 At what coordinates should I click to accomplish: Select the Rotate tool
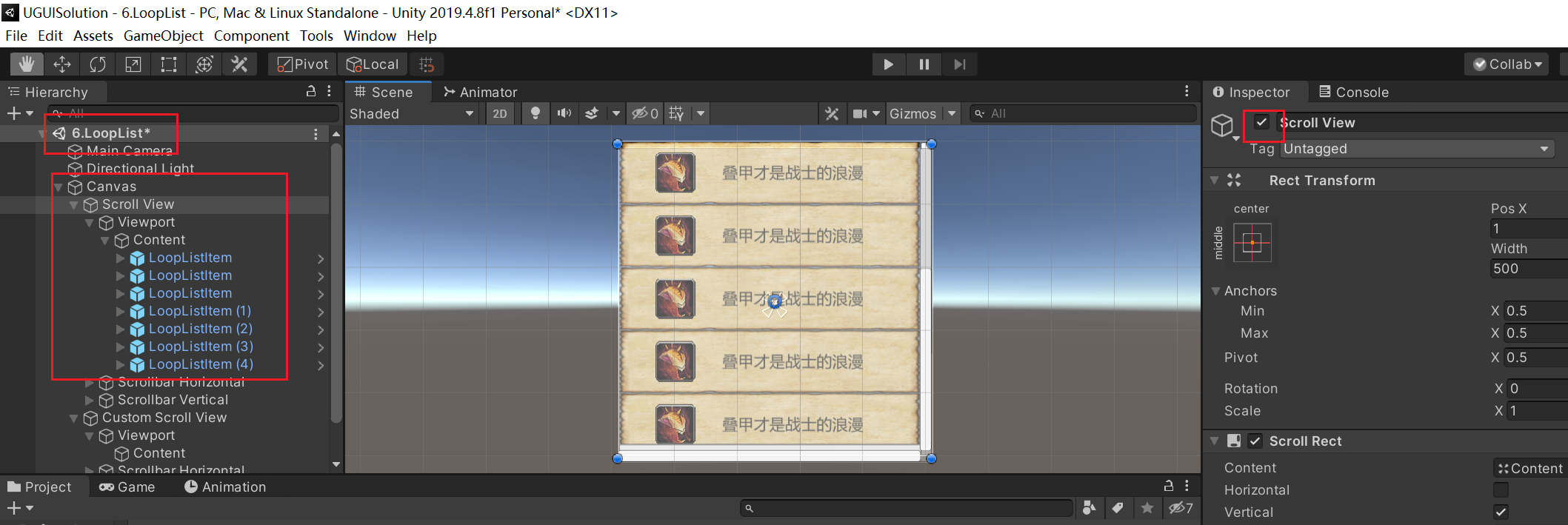point(98,64)
